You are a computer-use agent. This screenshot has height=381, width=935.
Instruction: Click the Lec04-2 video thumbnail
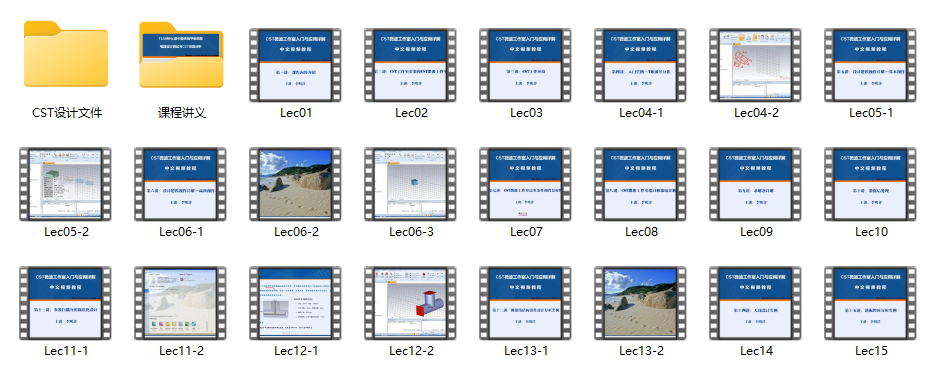click(x=756, y=65)
